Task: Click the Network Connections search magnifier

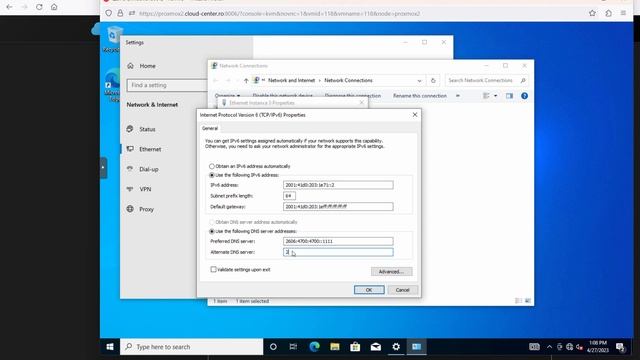Action: click(523, 80)
